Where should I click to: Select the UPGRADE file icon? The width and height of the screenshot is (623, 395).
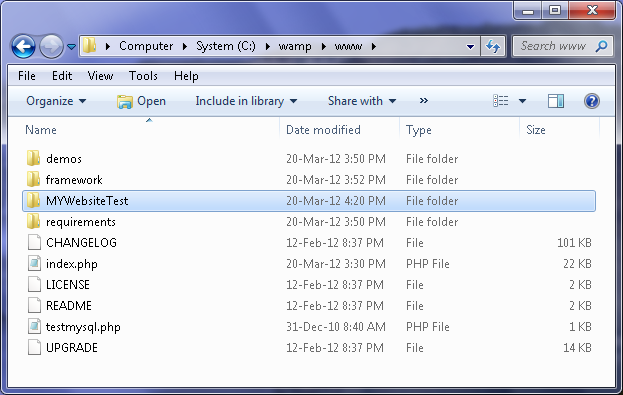pyautogui.click(x=34, y=348)
